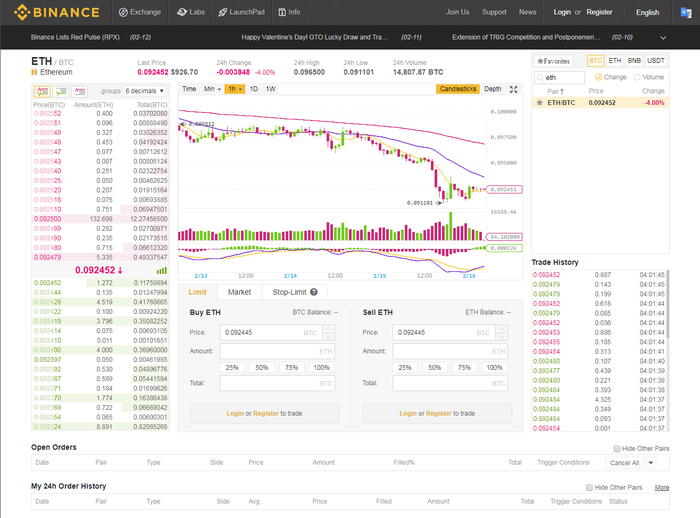Open the Min interval dropdown
The image size is (700, 518).
click(212, 89)
